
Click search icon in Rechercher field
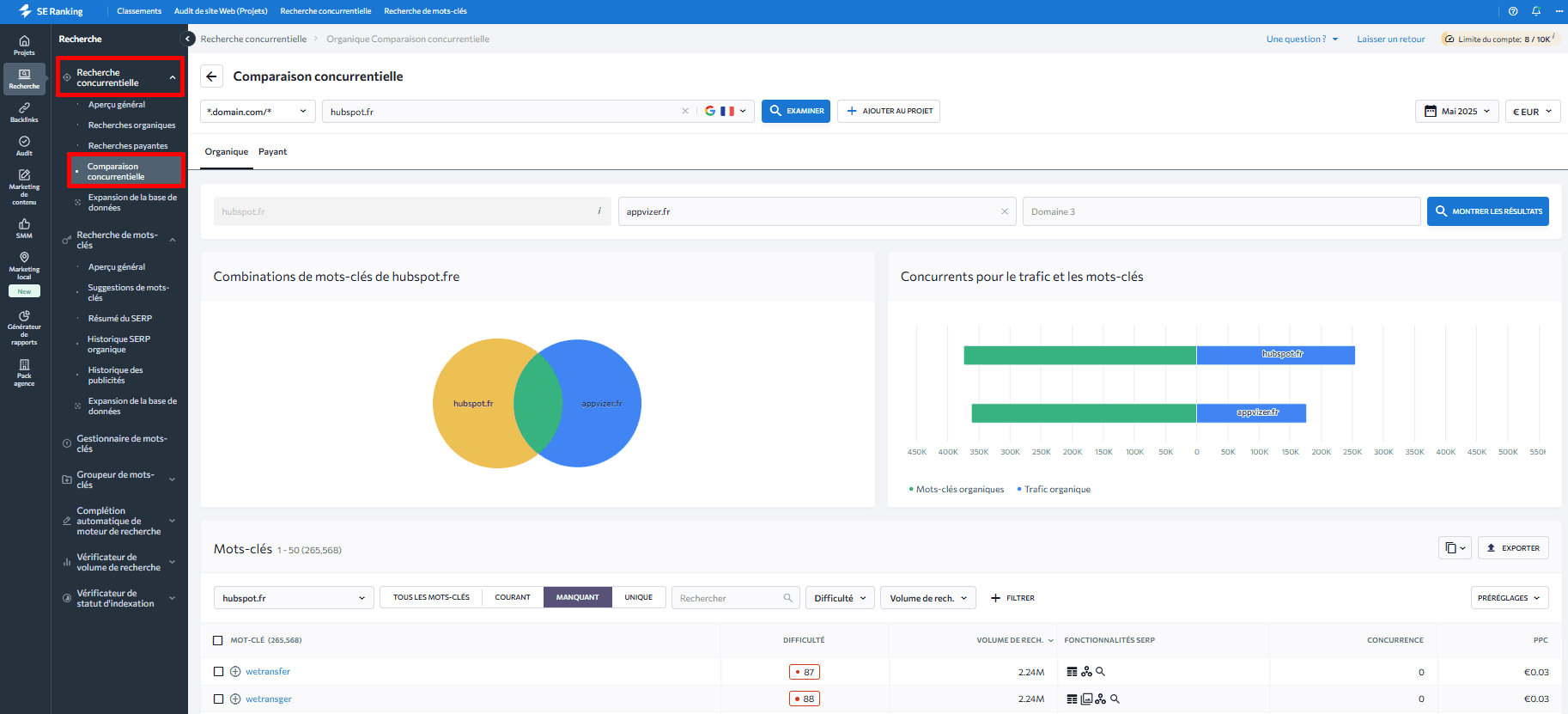(x=787, y=598)
